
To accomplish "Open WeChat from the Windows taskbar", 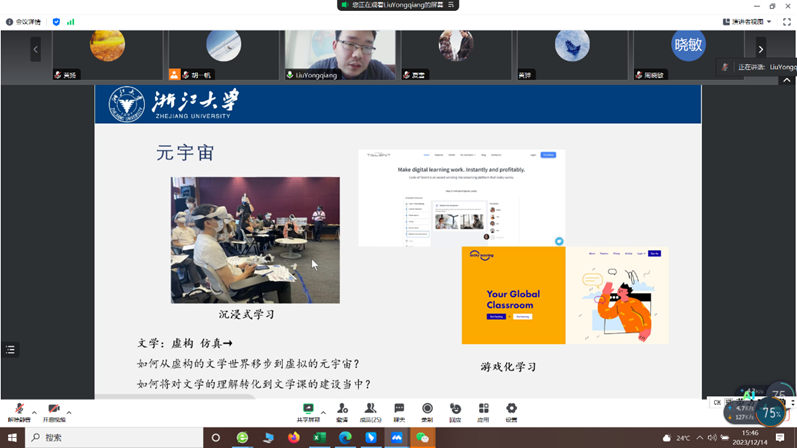I will [x=423, y=438].
